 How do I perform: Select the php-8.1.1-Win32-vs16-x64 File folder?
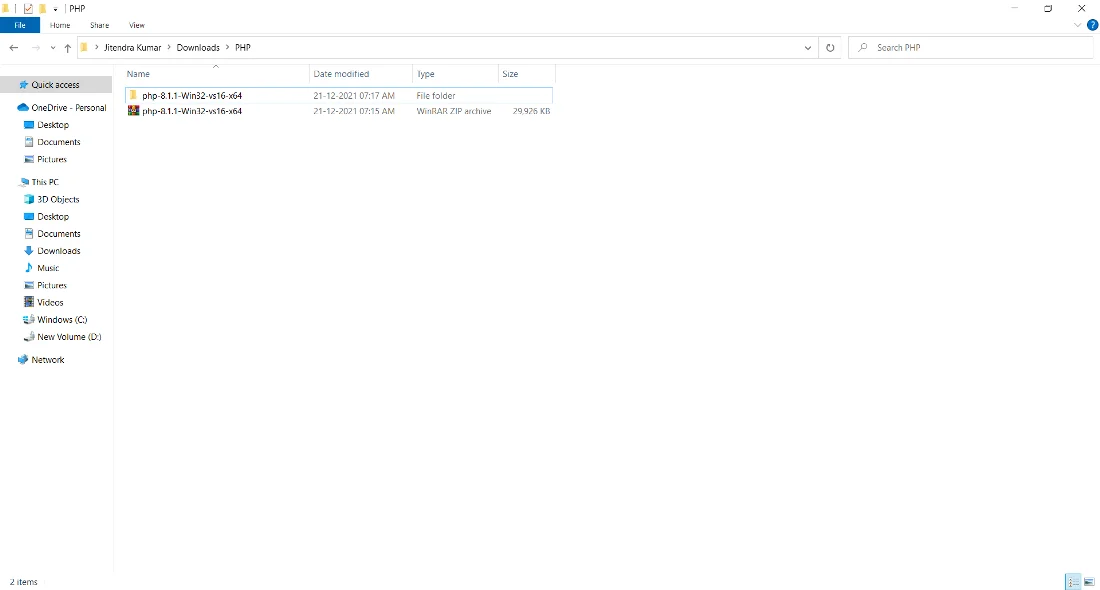click(339, 95)
